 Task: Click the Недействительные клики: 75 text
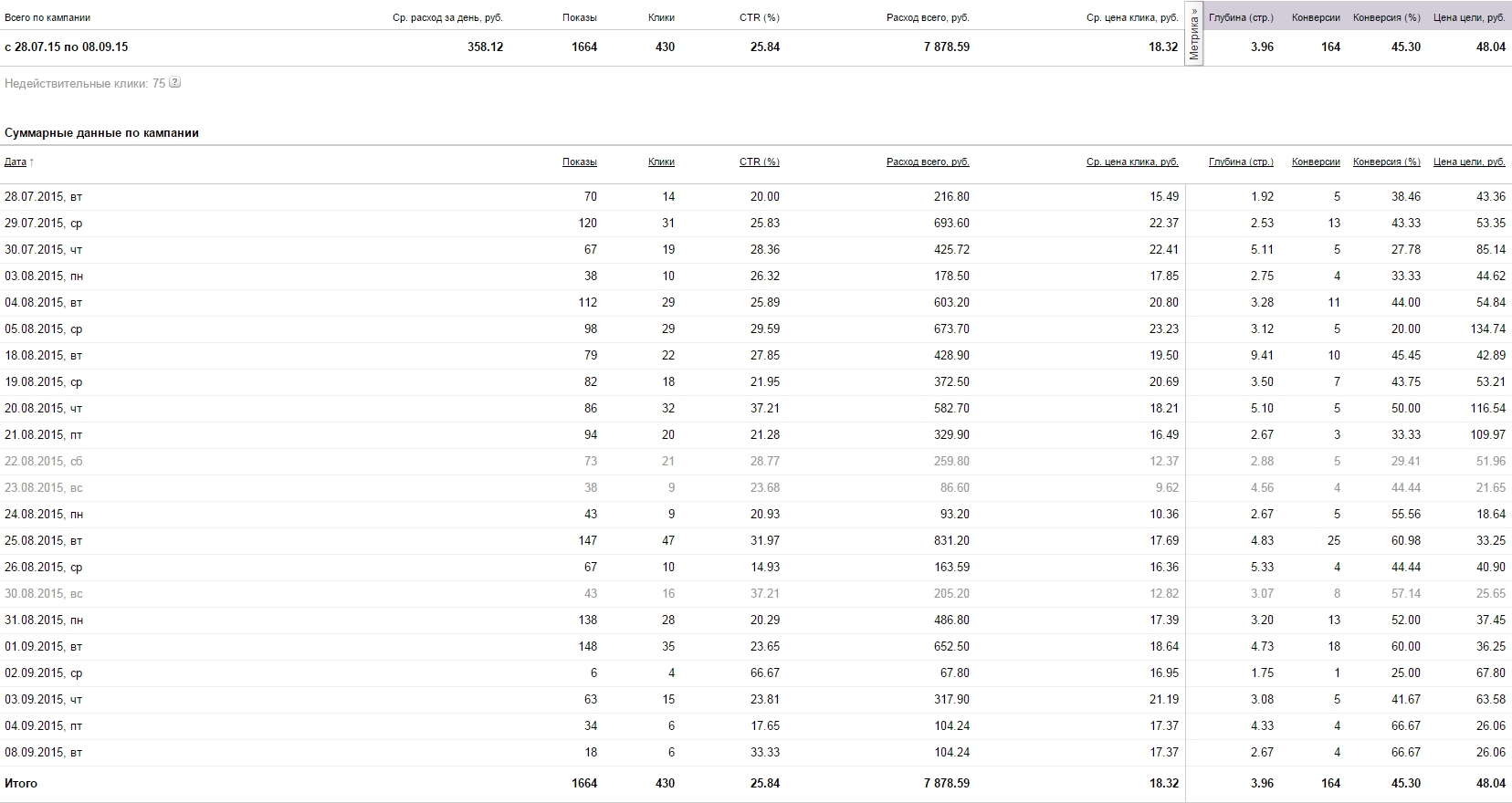click(85, 83)
